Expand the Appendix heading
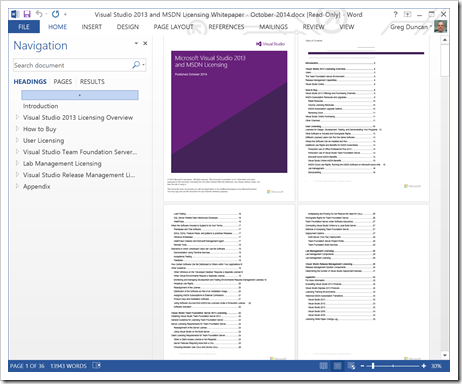The image size is (462, 384). pyautogui.click(x=17, y=186)
